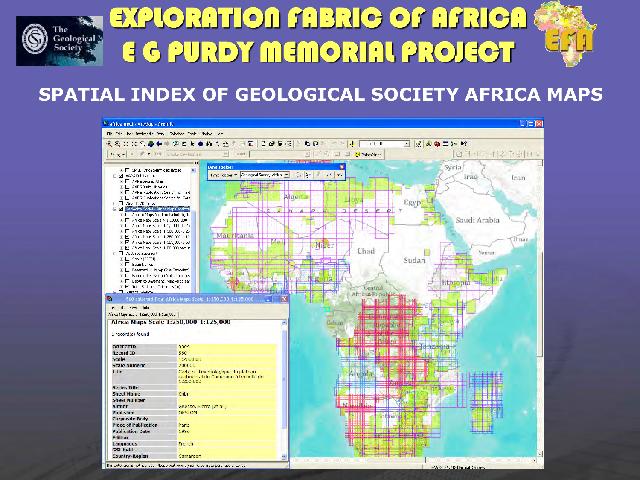Click the Geological Society logo
The image size is (640, 480).
click(x=59, y=41)
